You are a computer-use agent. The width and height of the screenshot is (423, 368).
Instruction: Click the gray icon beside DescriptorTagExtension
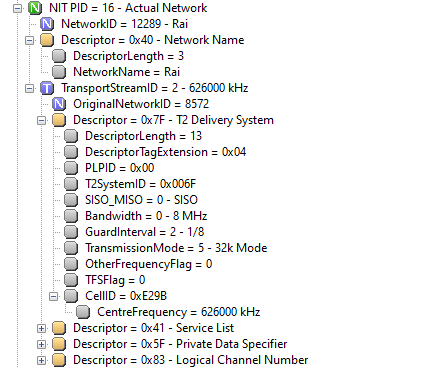coord(71,152)
